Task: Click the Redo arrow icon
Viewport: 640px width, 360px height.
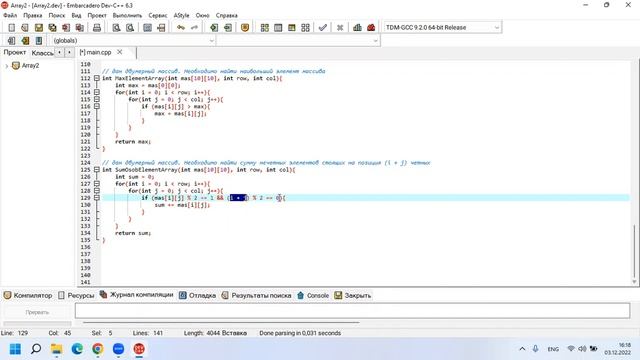Action: (x=194, y=28)
